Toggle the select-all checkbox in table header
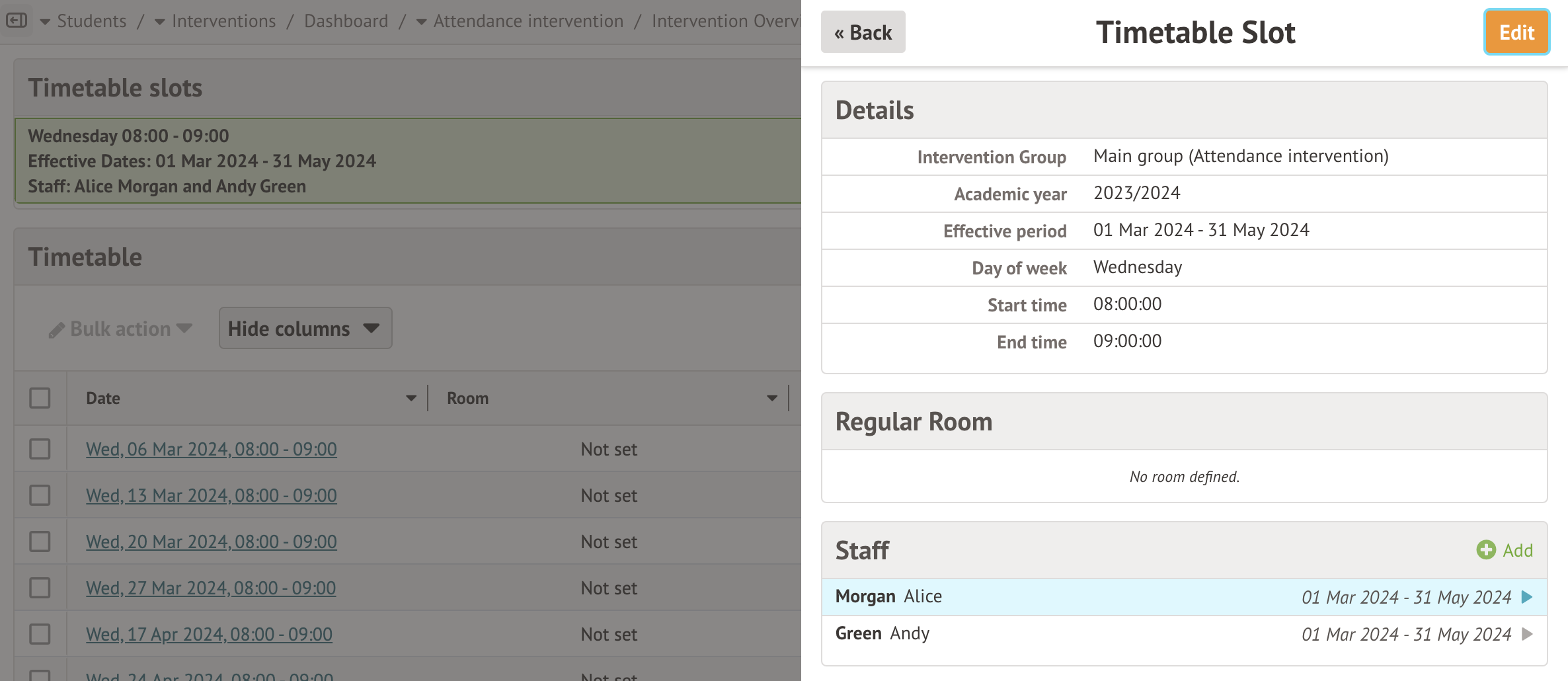The height and width of the screenshot is (681, 1568). pos(40,398)
